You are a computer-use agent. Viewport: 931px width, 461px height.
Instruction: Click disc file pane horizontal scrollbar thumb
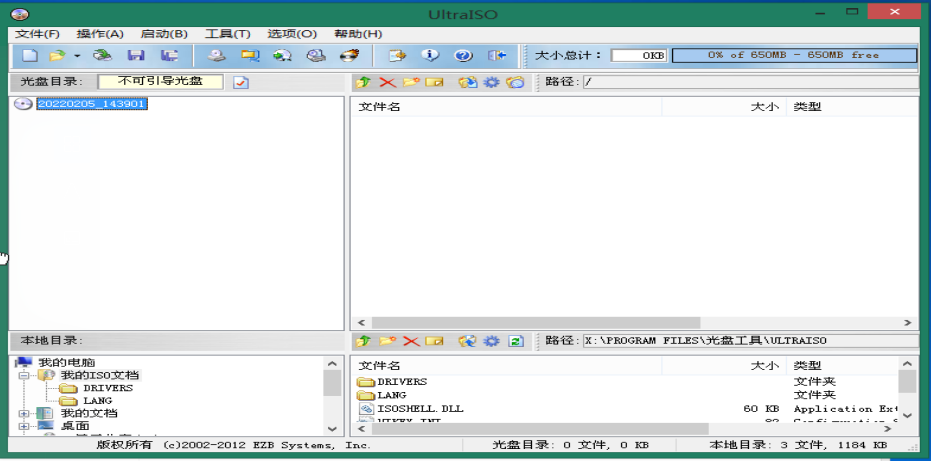[x=536, y=323]
